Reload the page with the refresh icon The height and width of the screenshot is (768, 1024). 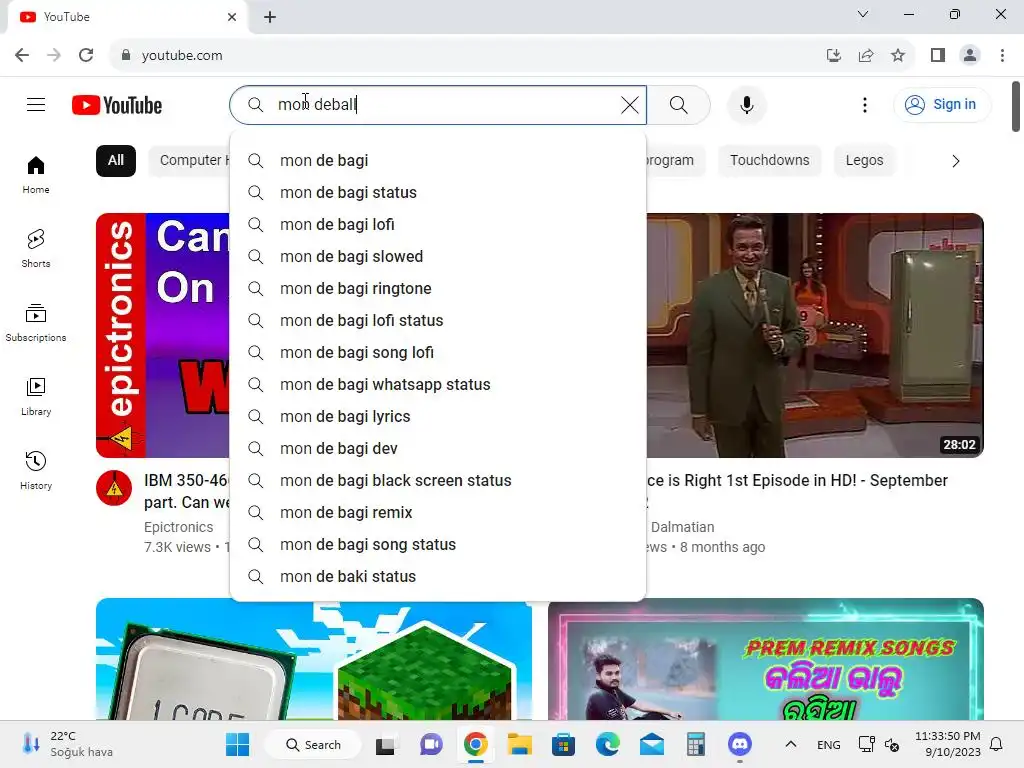[86, 56]
